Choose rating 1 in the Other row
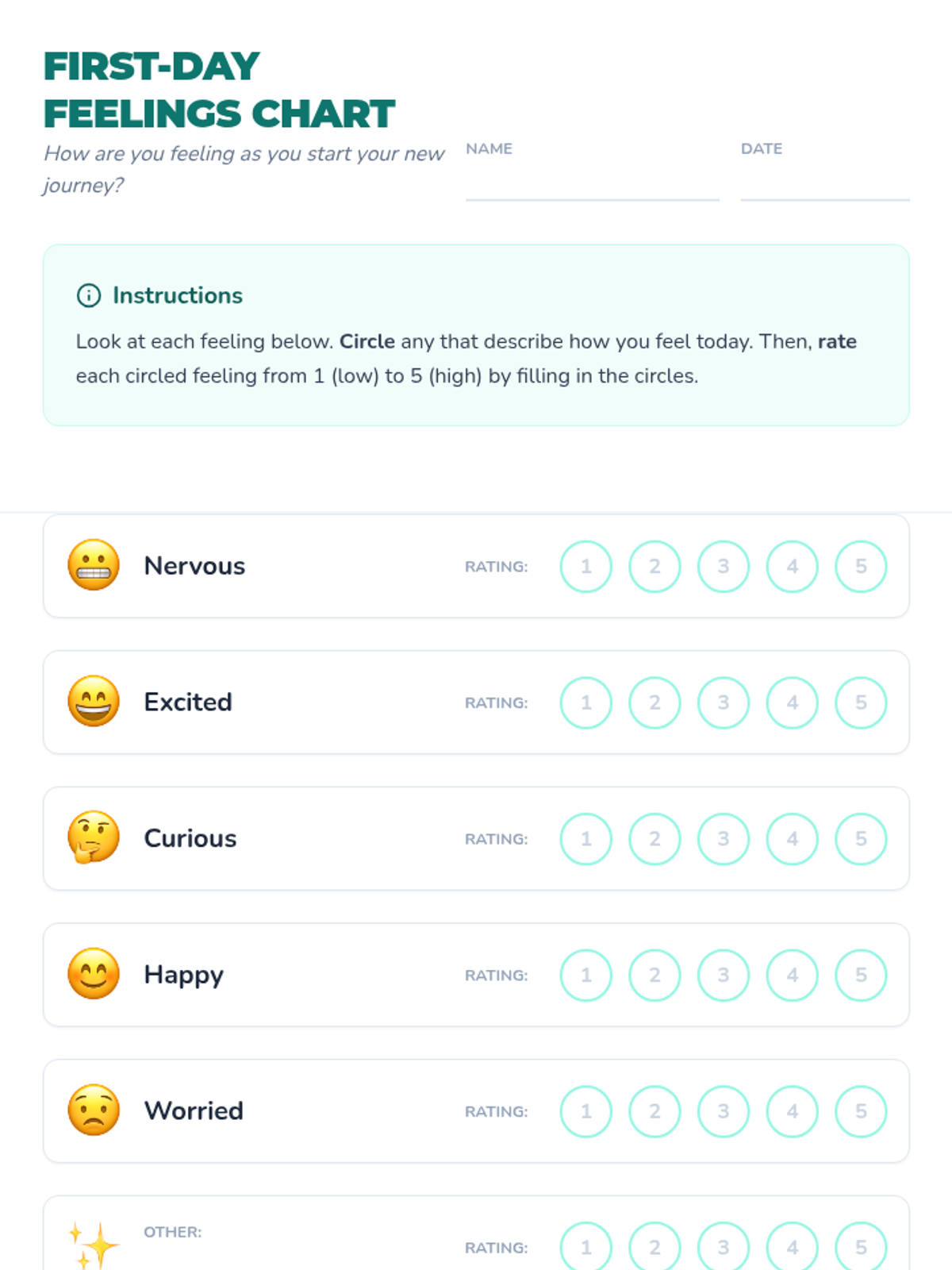Screen dimensions: 952x1270 tap(586, 1248)
